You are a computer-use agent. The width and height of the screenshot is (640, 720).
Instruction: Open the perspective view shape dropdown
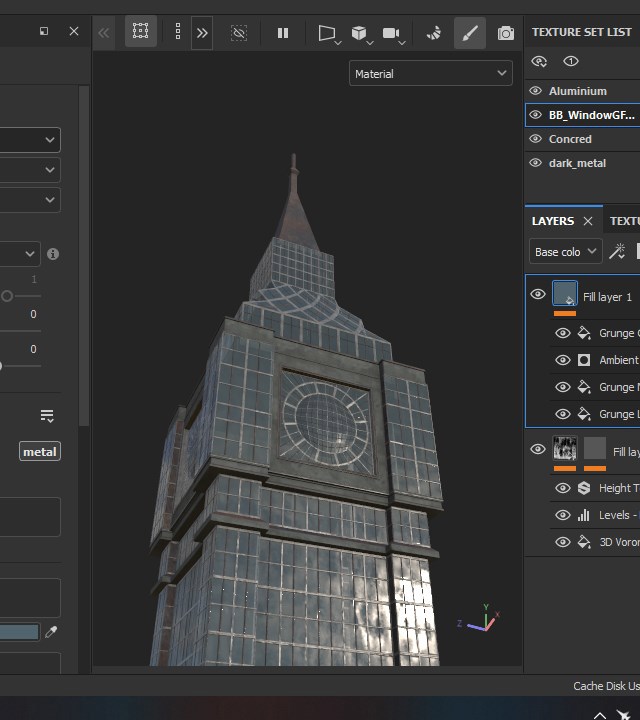(x=329, y=34)
